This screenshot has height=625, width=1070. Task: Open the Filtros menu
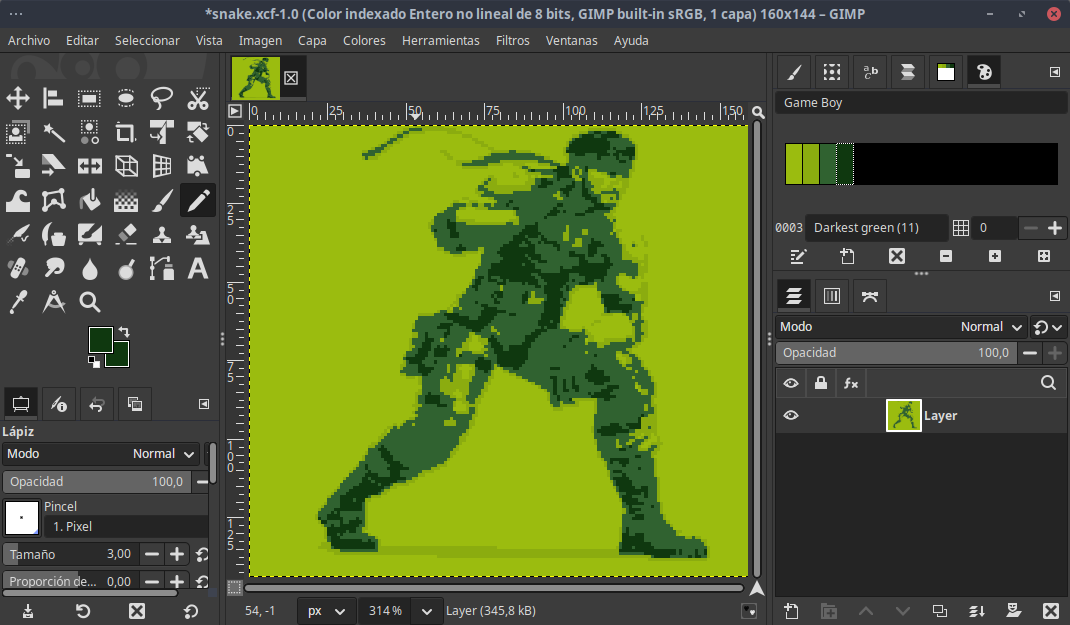[512, 40]
